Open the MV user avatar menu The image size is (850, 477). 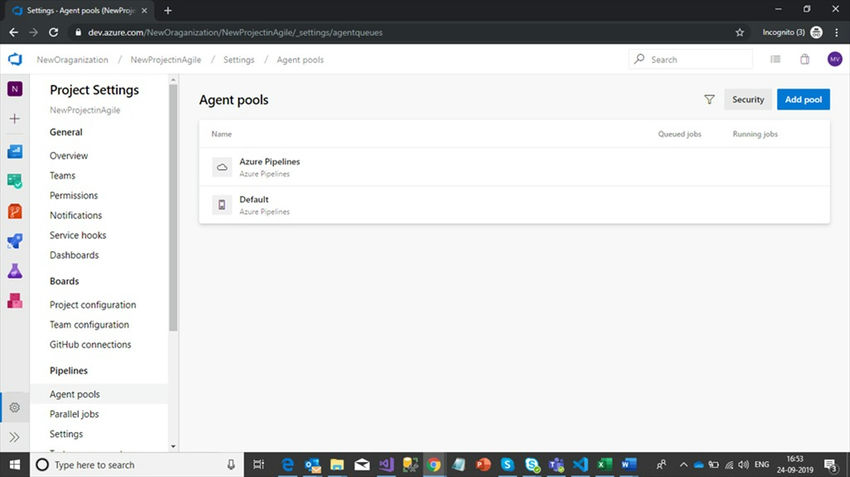(x=835, y=59)
